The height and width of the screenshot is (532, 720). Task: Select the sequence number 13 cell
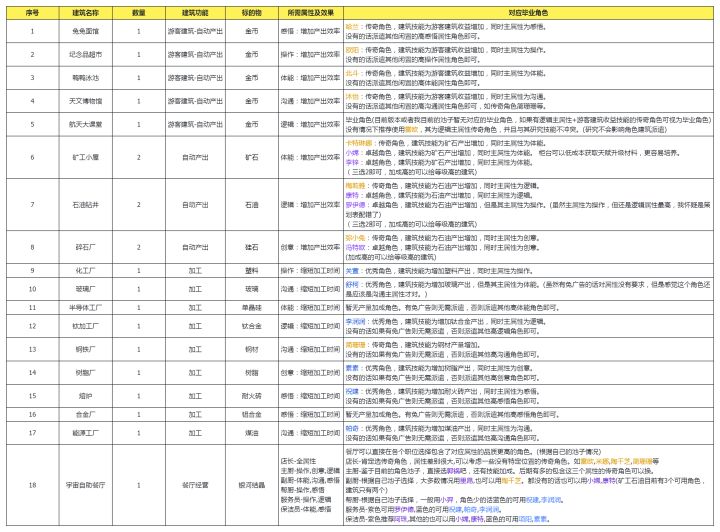point(33,350)
